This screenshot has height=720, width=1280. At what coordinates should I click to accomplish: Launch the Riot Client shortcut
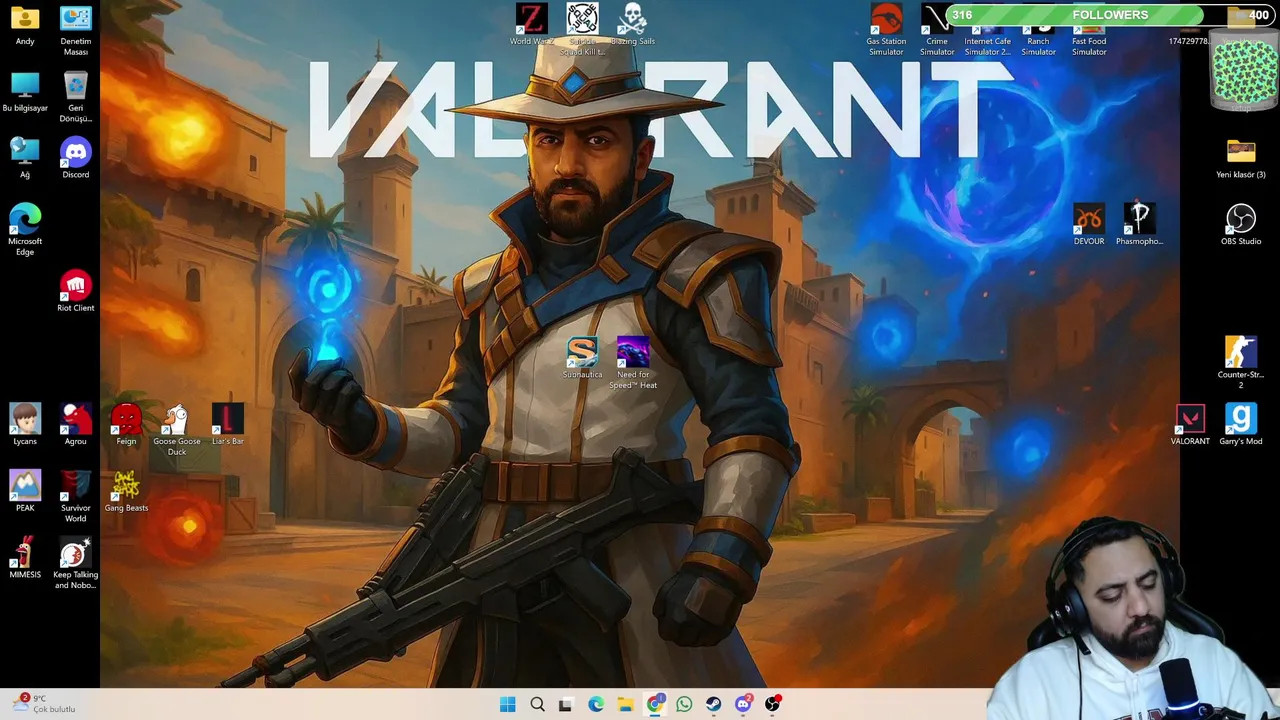(x=76, y=291)
